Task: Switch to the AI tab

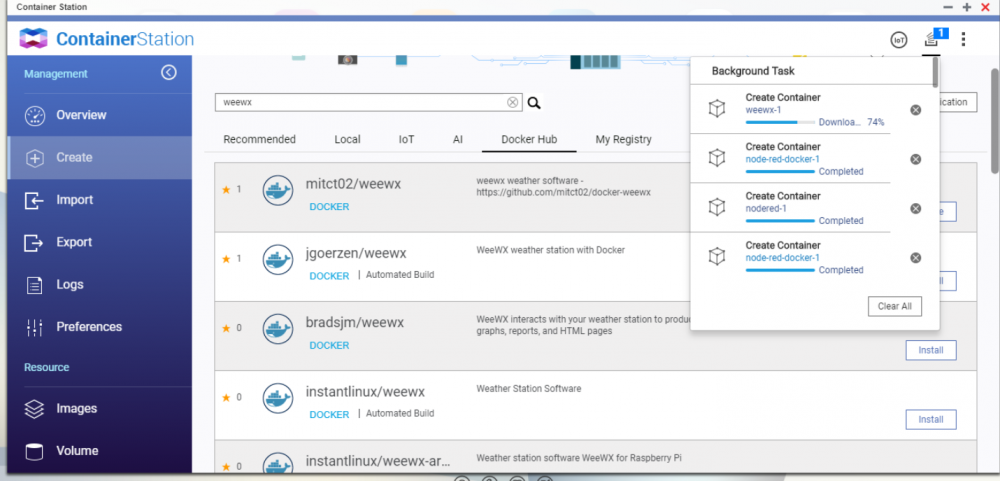Action: [458, 139]
